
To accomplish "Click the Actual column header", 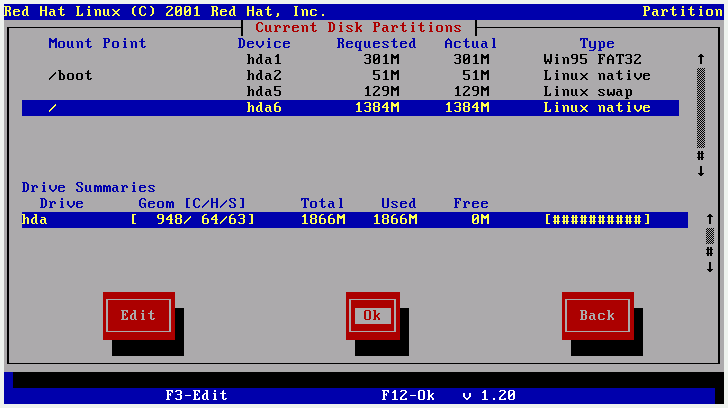I will click(x=470, y=44).
